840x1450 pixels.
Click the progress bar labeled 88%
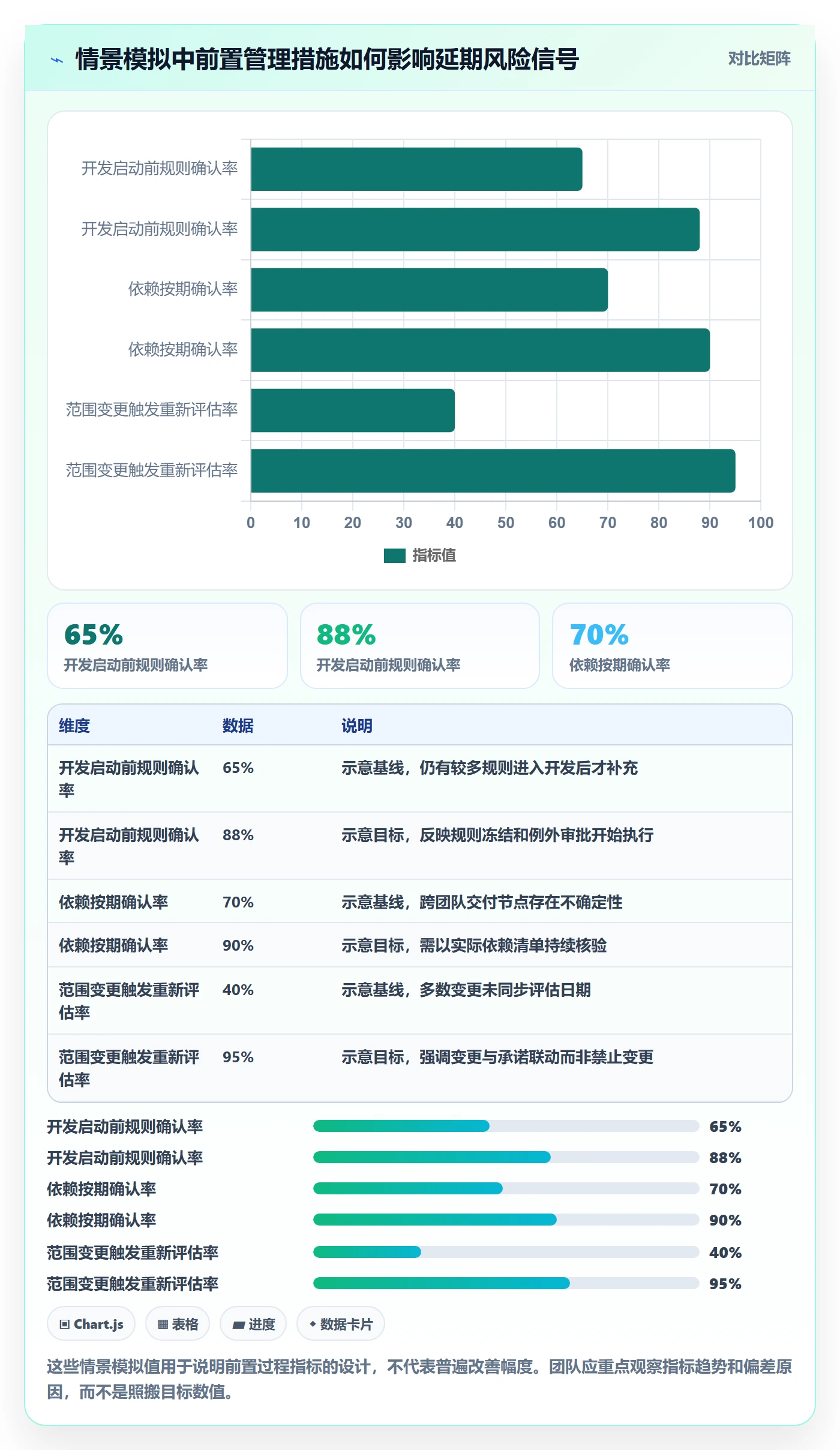506,1157
